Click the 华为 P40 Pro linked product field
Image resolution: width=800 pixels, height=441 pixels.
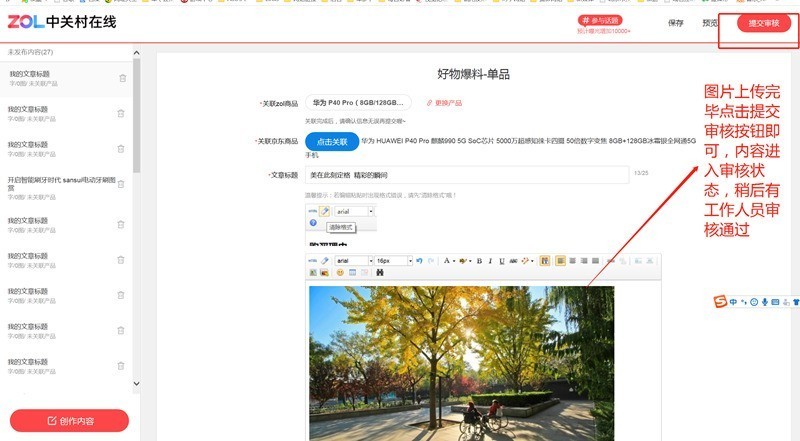coord(359,103)
